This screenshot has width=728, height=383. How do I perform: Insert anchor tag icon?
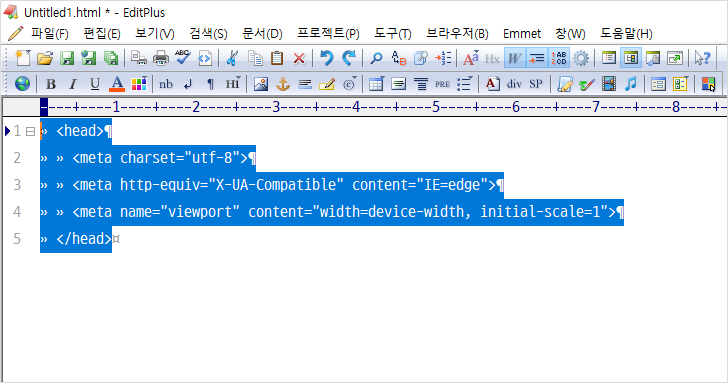tap(283, 84)
